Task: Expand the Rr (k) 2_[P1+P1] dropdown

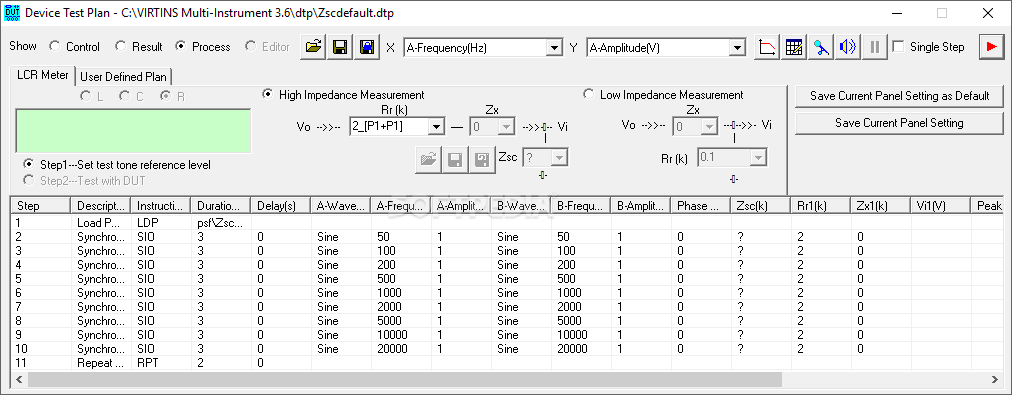Action: (437, 127)
